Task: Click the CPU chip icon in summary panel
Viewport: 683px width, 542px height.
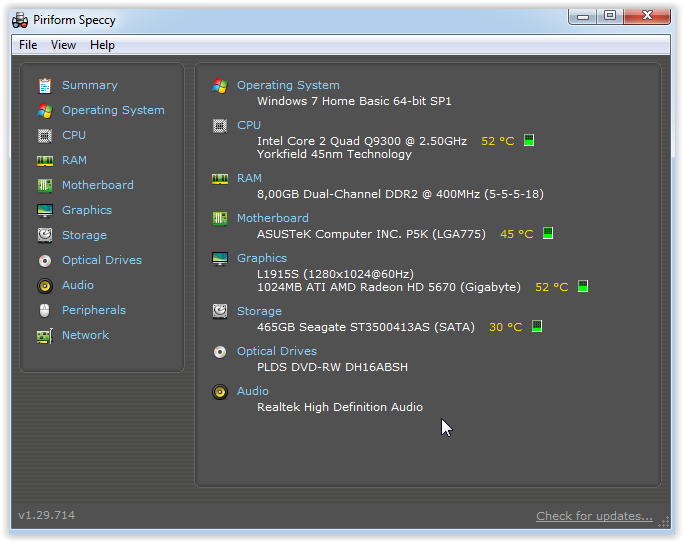Action: click(x=220, y=126)
